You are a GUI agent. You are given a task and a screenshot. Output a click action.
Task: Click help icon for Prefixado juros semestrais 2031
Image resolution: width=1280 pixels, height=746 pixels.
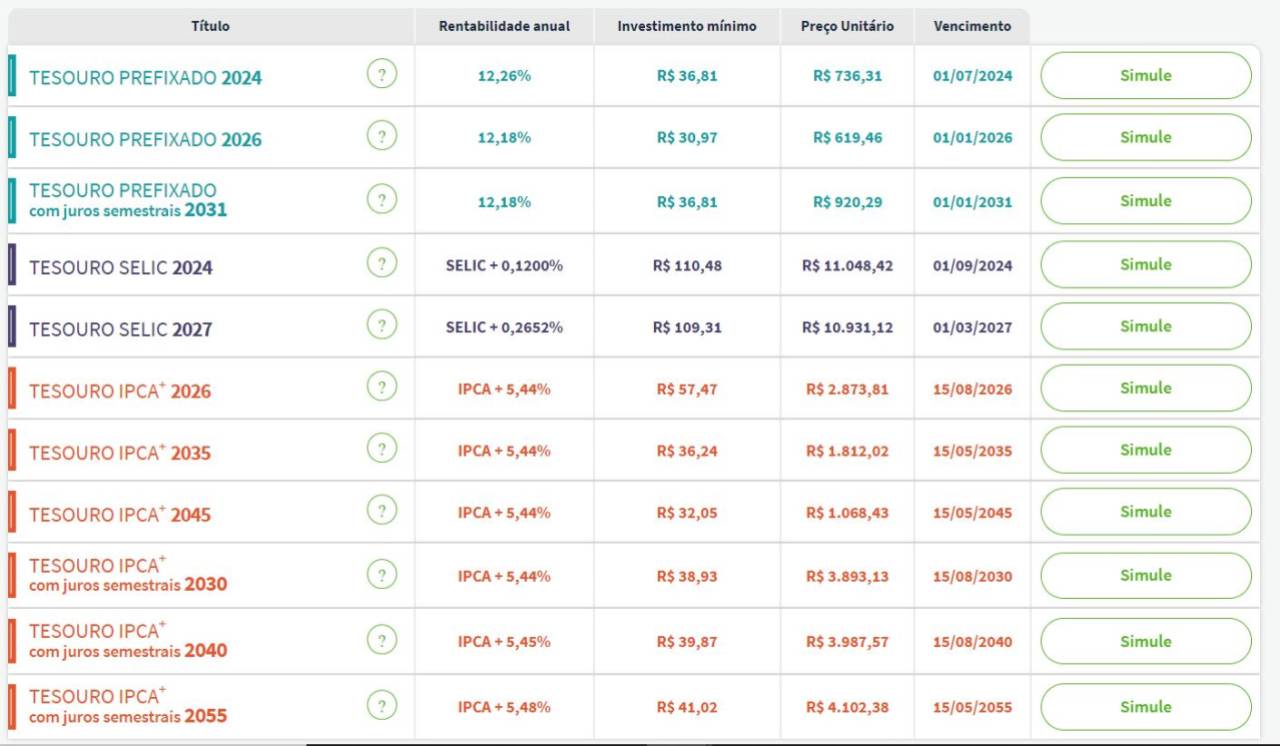point(381,200)
